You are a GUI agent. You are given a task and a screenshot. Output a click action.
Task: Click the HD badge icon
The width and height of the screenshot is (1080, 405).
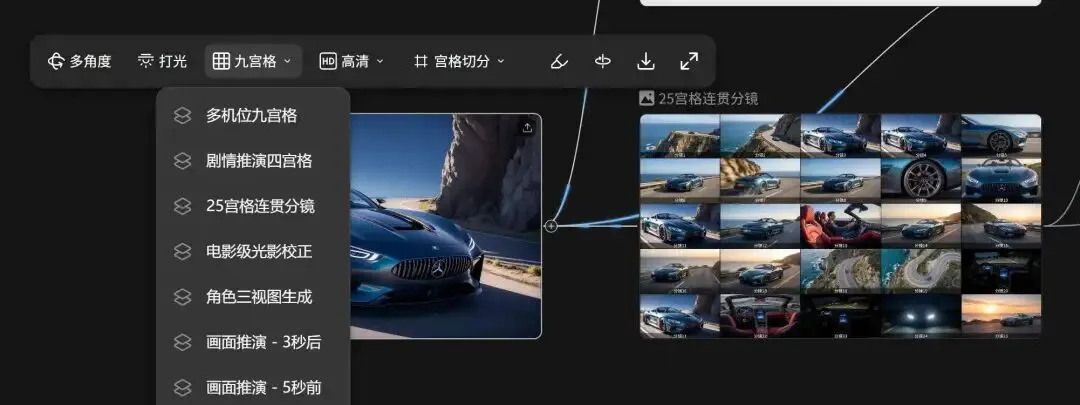click(328, 61)
